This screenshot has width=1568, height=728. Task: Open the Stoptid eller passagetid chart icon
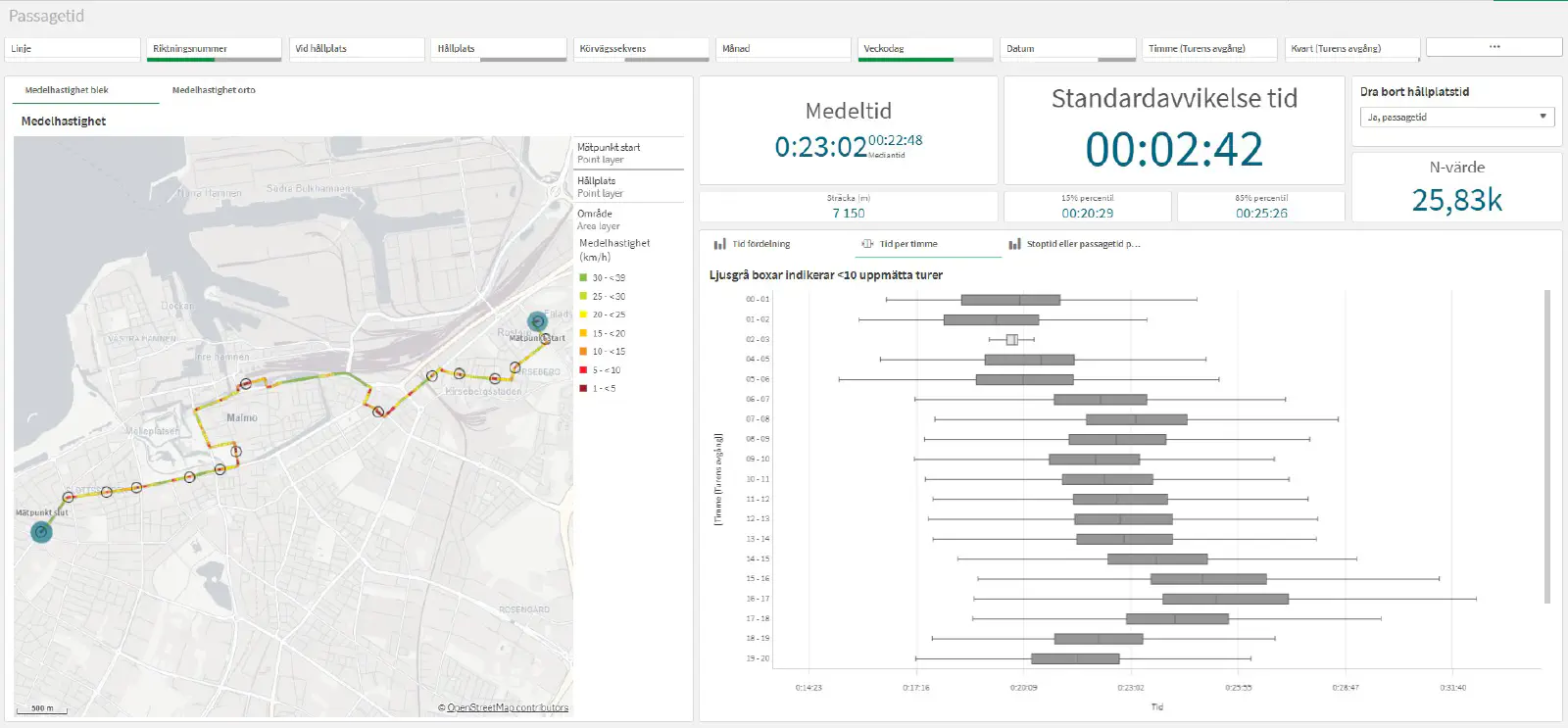pos(1015,244)
